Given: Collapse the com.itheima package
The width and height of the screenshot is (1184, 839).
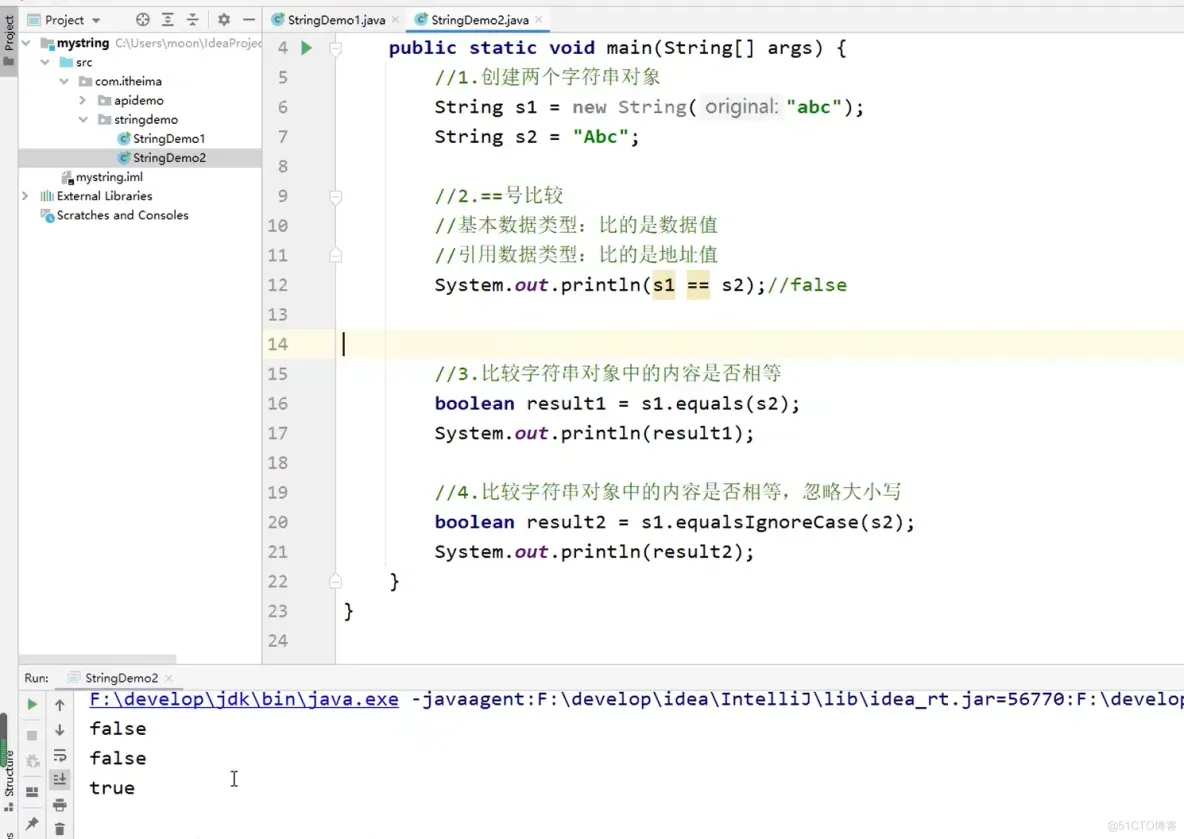Looking at the screenshot, I should point(64,81).
